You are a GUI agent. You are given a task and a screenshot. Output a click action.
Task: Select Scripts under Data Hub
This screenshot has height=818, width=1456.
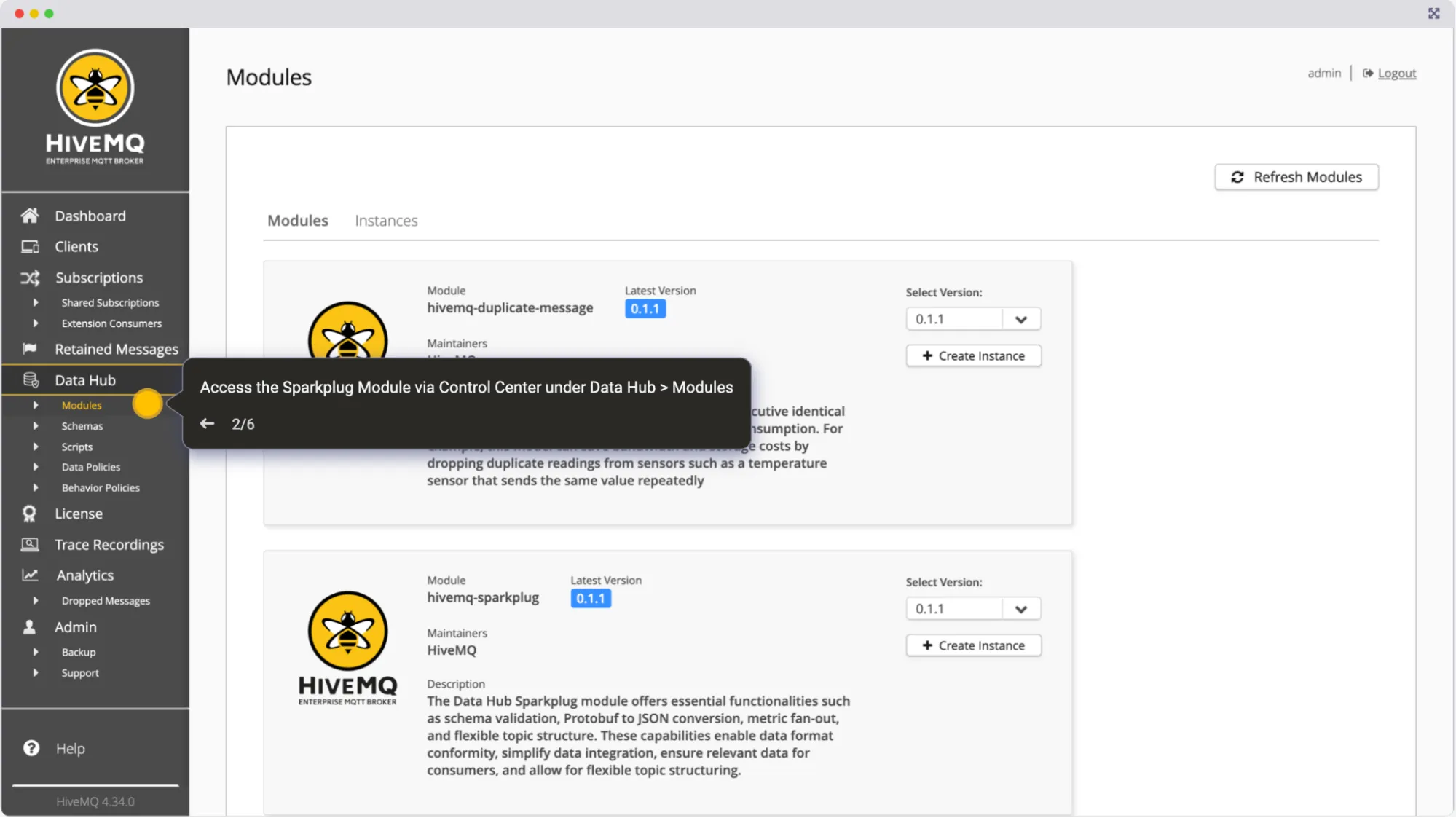(x=77, y=447)
